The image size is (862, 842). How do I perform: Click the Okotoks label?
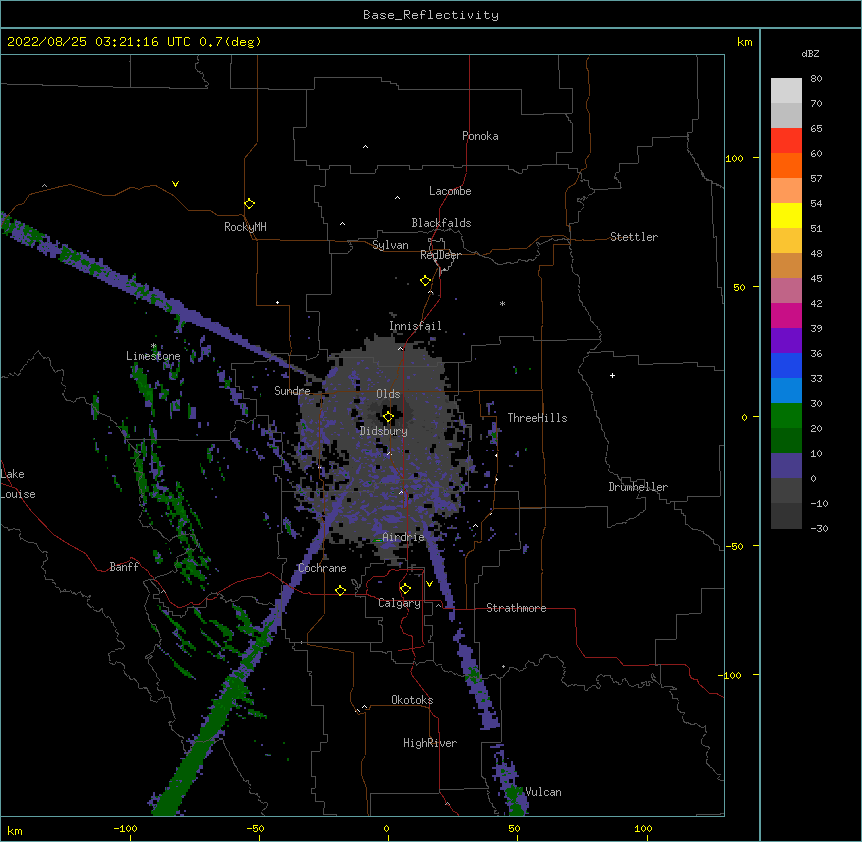412,700
